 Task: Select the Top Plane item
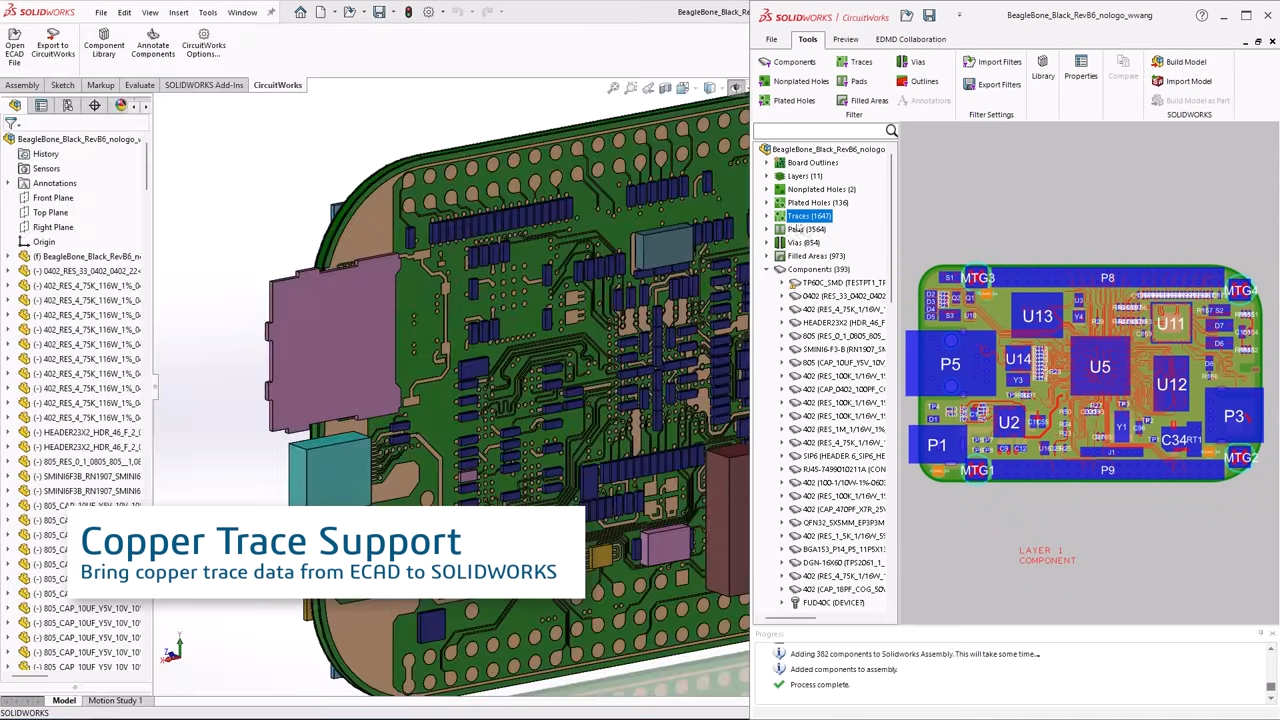click(x=50, y=212)
